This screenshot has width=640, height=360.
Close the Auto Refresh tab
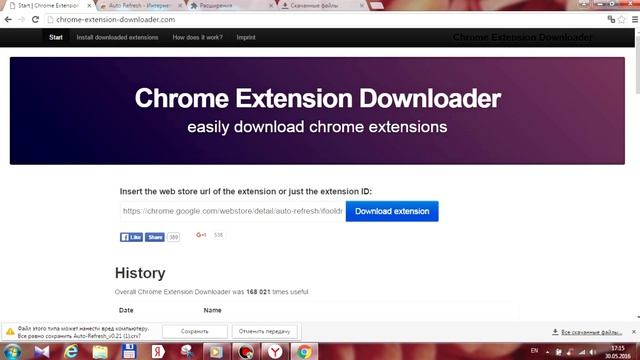[180, 6]
